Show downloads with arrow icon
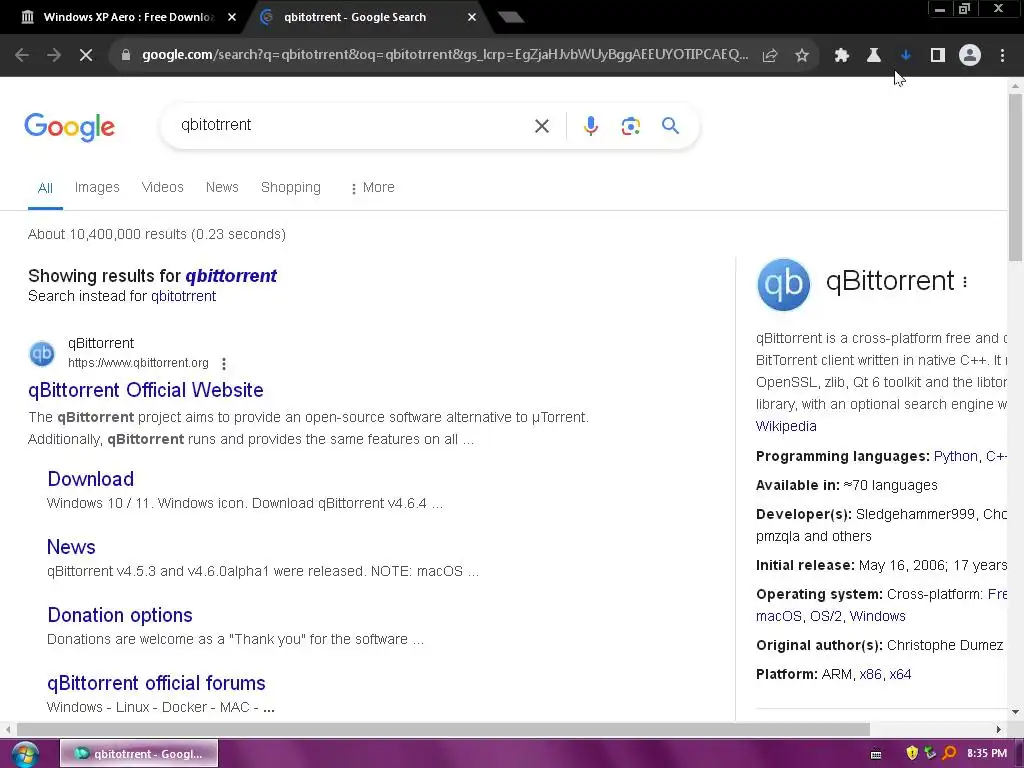 click(906, 56)
